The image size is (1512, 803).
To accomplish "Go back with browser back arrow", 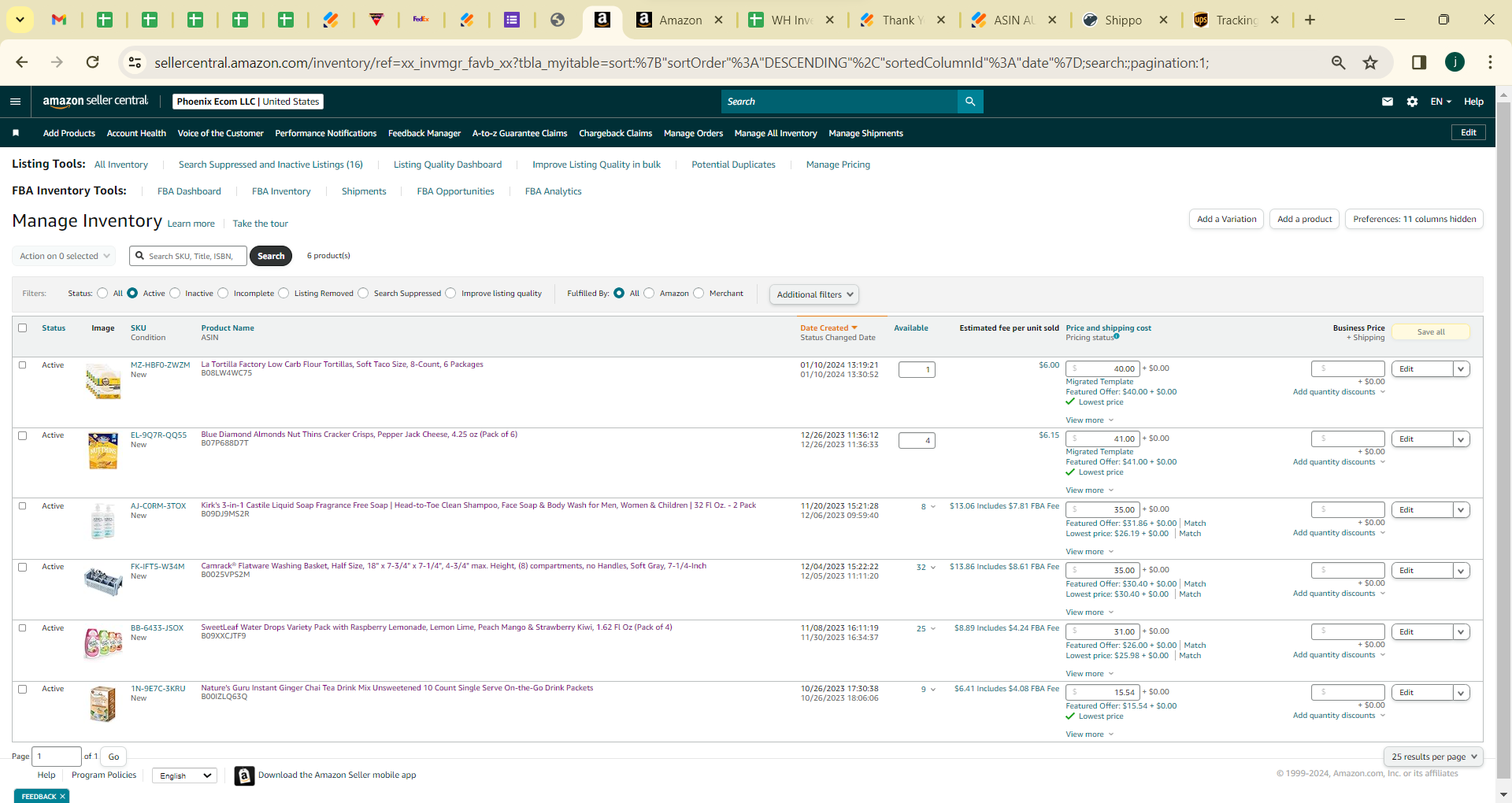I will [22, 62].
